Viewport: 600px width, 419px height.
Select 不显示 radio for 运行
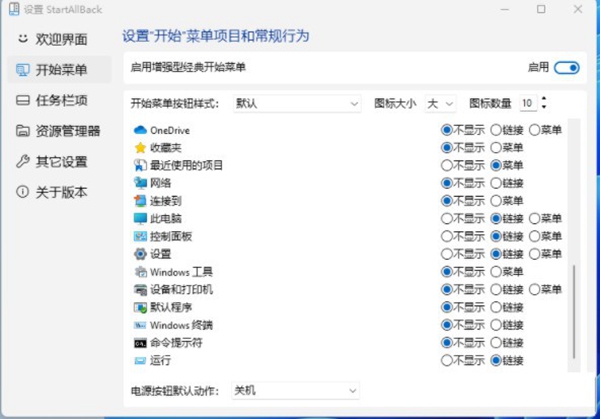pos(447,361)
